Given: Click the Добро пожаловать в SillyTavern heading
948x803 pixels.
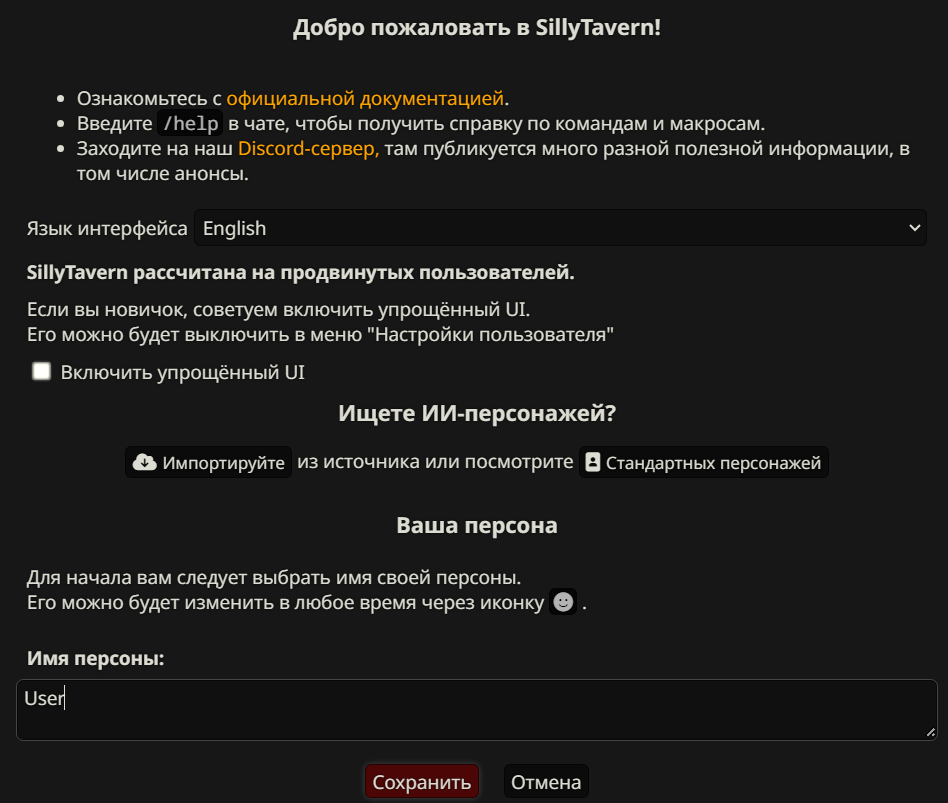Looking at the screenshot, I should point(474,27).
